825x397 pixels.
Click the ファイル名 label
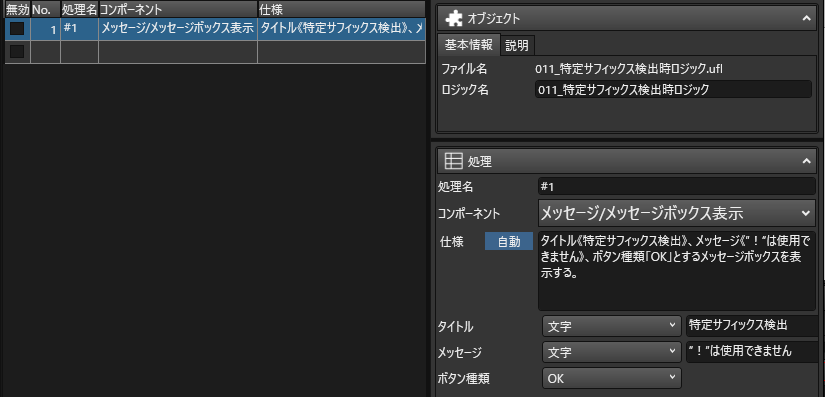tap(464, 69)
